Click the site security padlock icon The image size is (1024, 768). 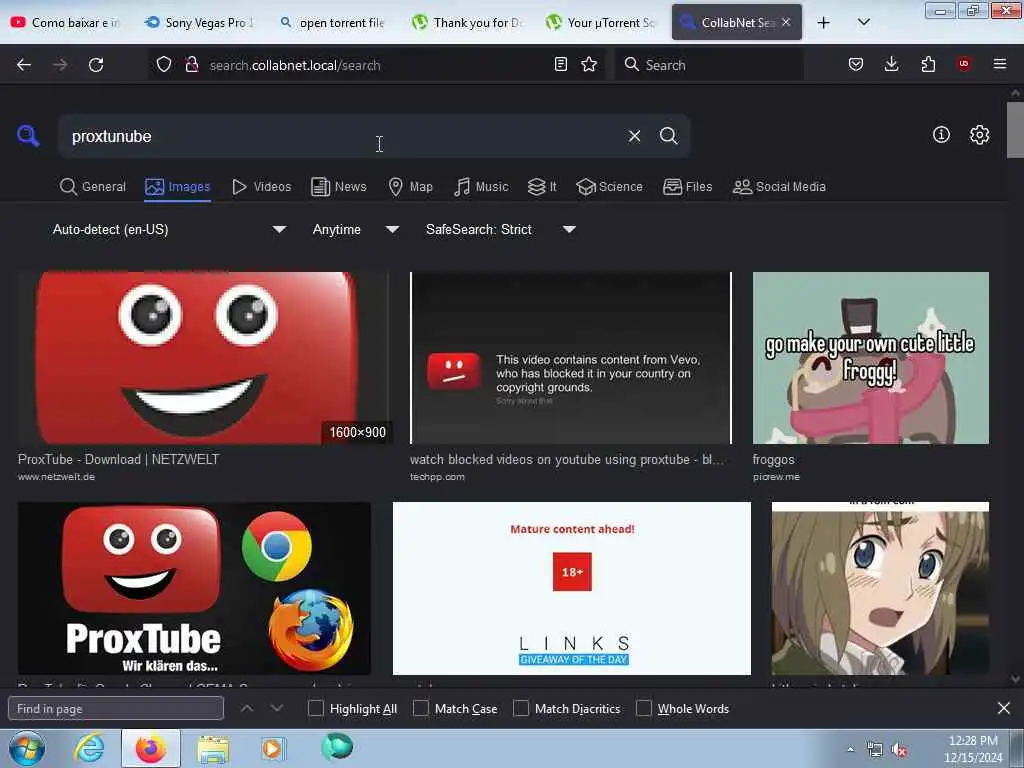tap(192, 65)
